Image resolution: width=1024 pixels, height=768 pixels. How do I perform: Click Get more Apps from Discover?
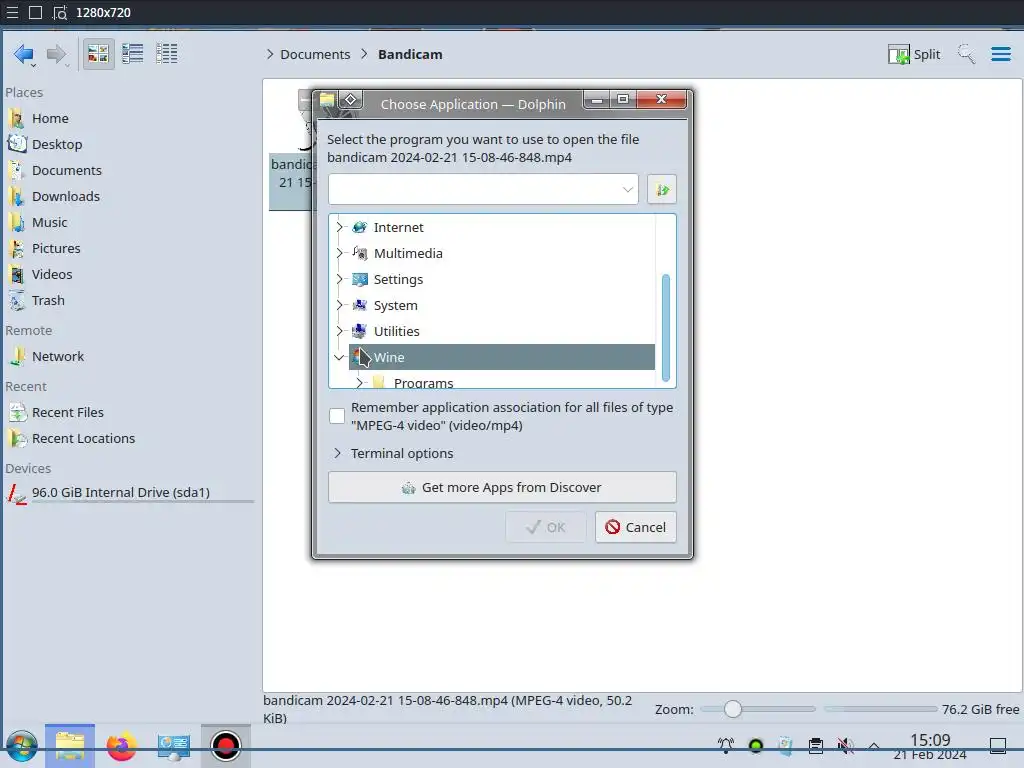[502, 487]
